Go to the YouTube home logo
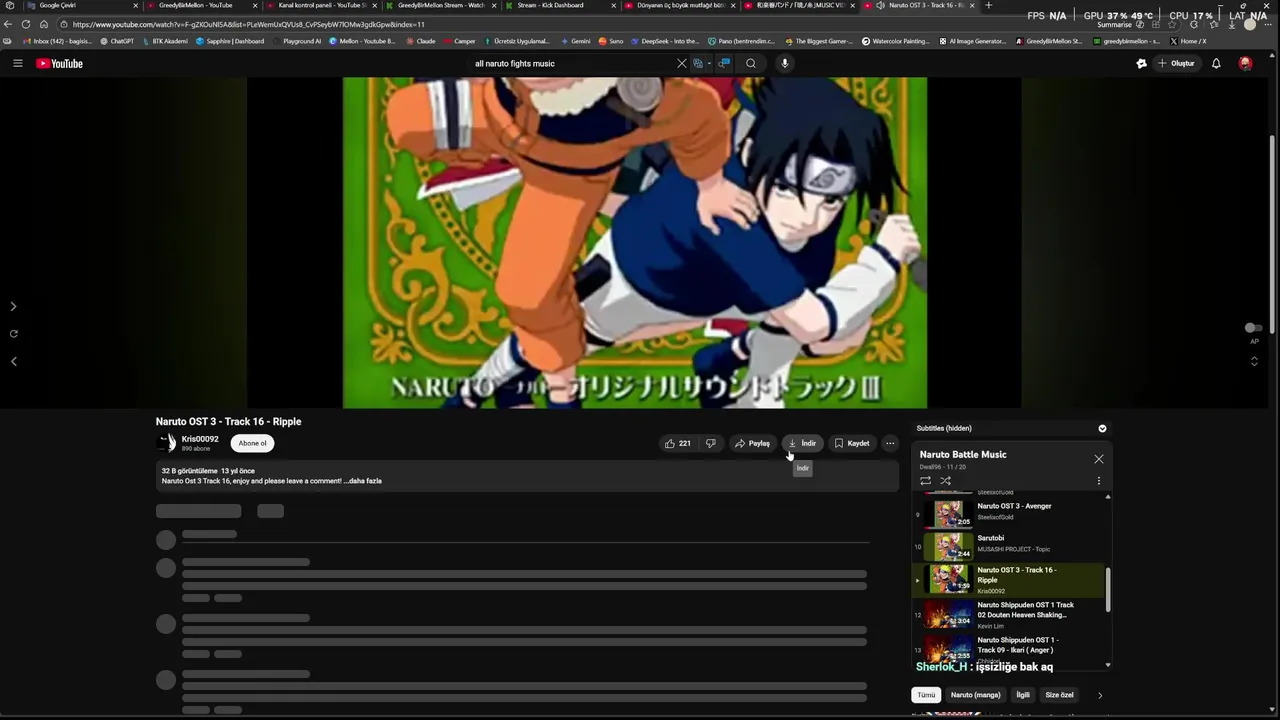This screenshot has width=1280, height=720. click(59, 63)
